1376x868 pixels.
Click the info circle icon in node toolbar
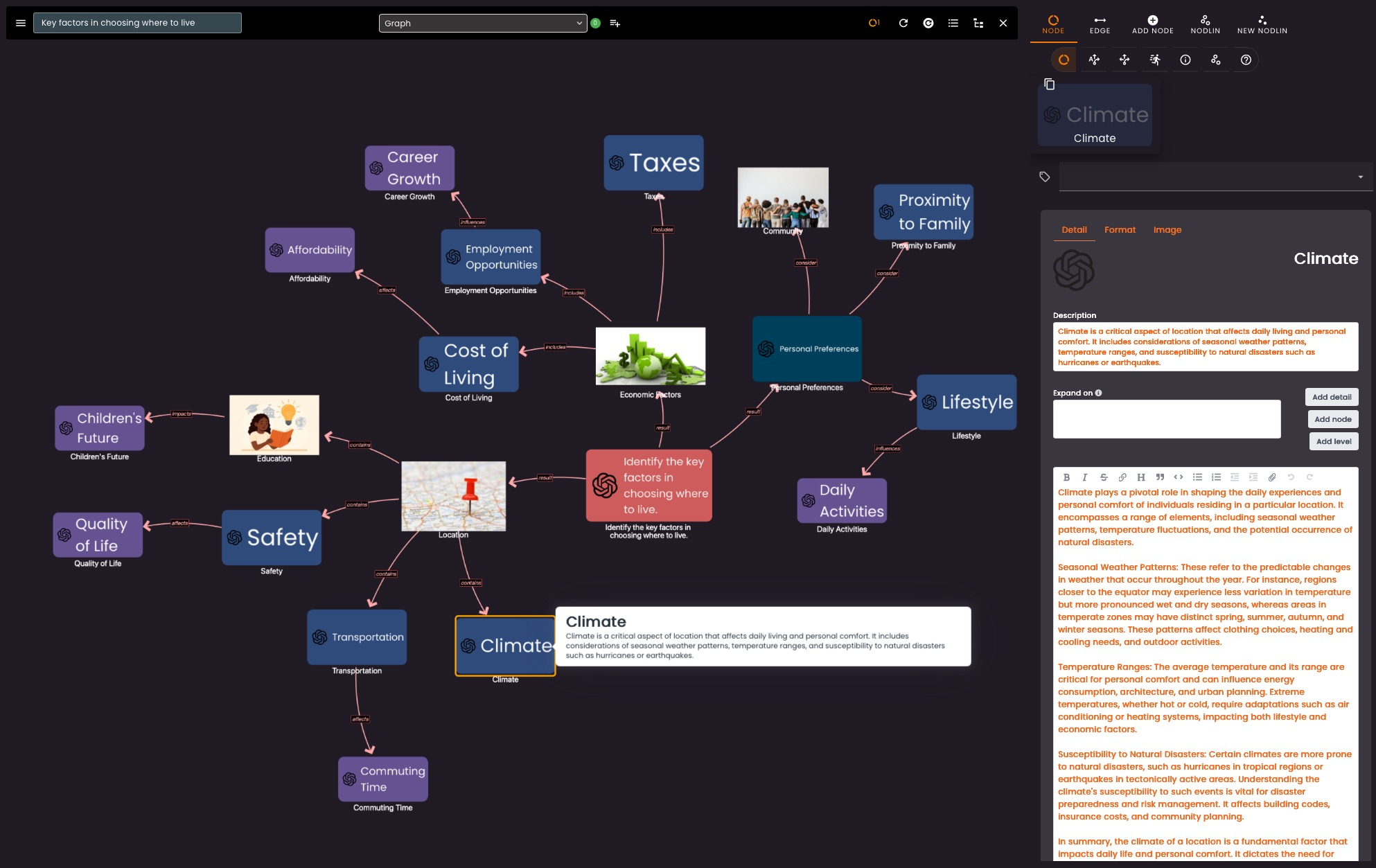click(x=1185, y=60)
